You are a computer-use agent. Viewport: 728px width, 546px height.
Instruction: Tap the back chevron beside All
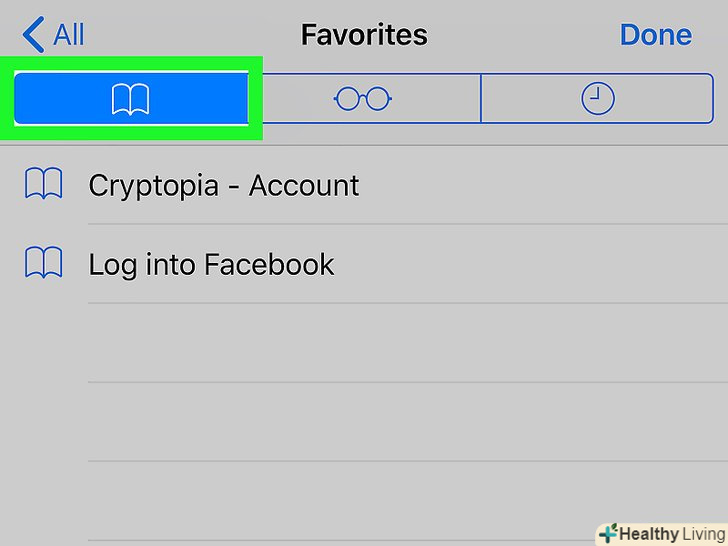pos(33,35)
